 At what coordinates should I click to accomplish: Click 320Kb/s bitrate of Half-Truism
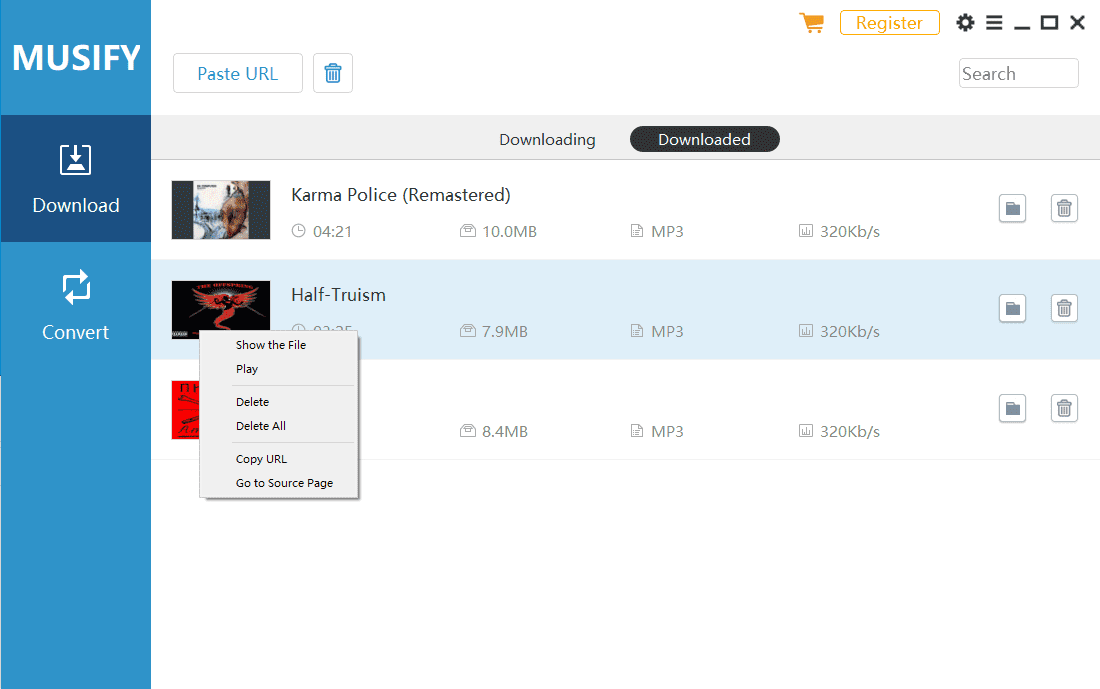850,332
